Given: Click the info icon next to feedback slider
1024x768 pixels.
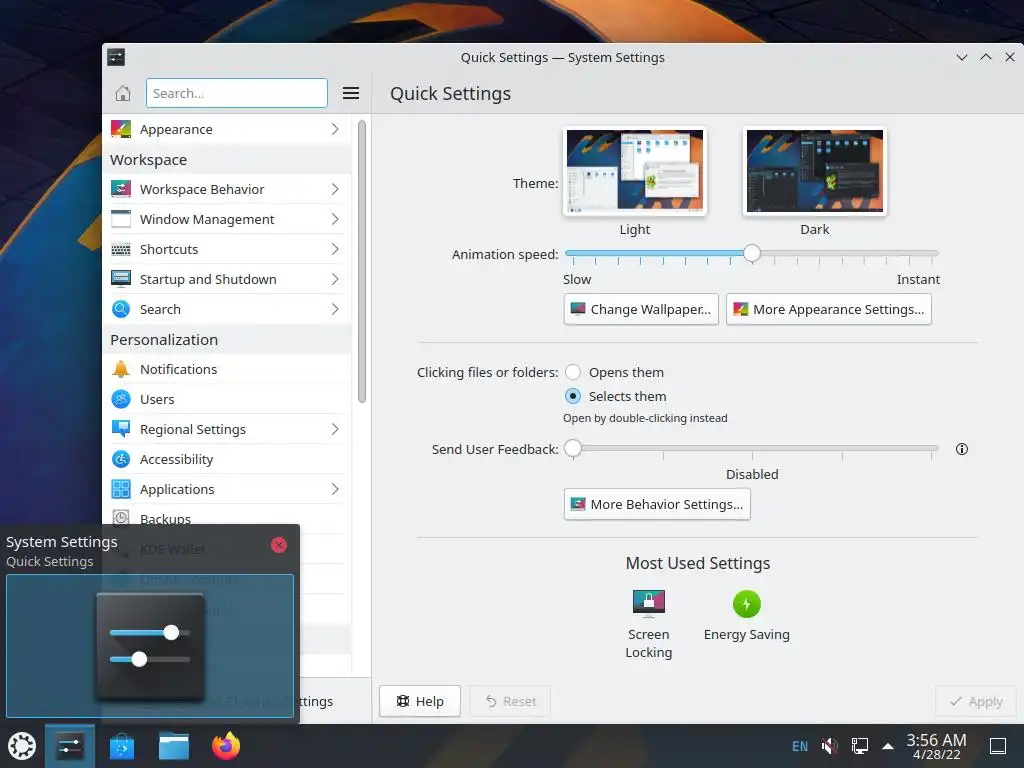Looking at the screenshot, I should 961,449.
